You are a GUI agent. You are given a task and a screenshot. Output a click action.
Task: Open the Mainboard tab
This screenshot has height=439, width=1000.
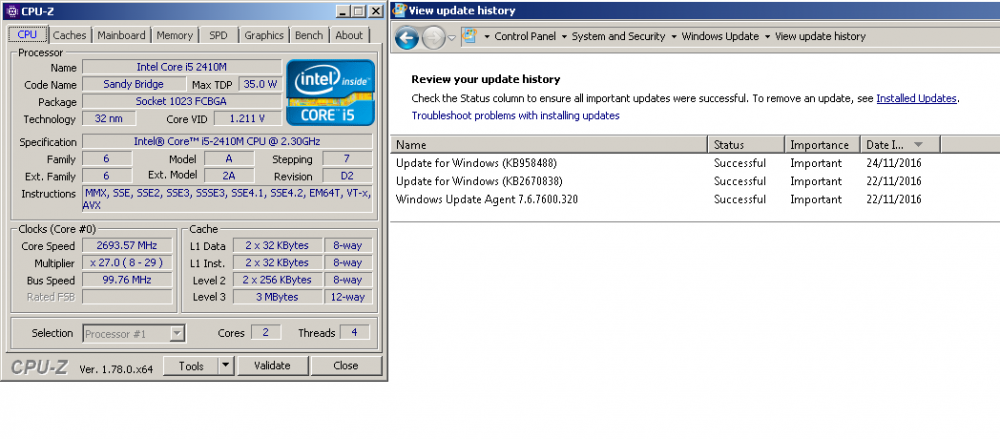point(121,36)
